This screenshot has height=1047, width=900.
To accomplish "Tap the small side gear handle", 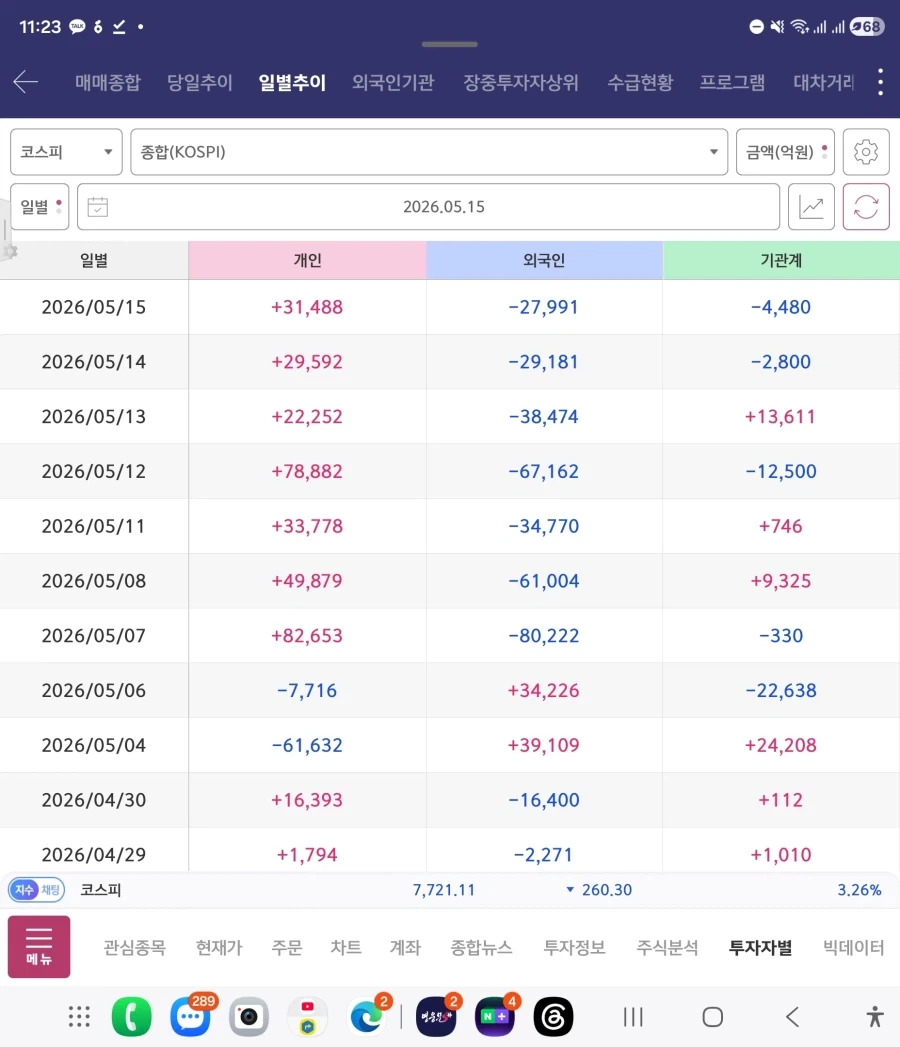I will tap(8, 252).
